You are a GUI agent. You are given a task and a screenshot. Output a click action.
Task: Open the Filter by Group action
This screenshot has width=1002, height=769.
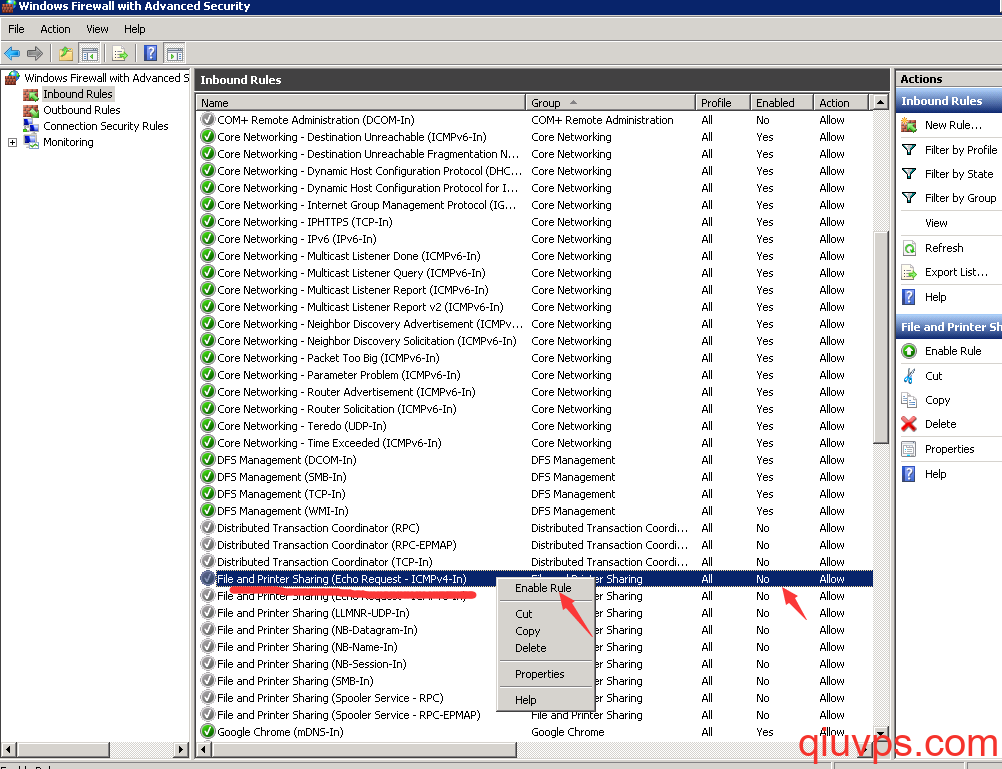960,198
